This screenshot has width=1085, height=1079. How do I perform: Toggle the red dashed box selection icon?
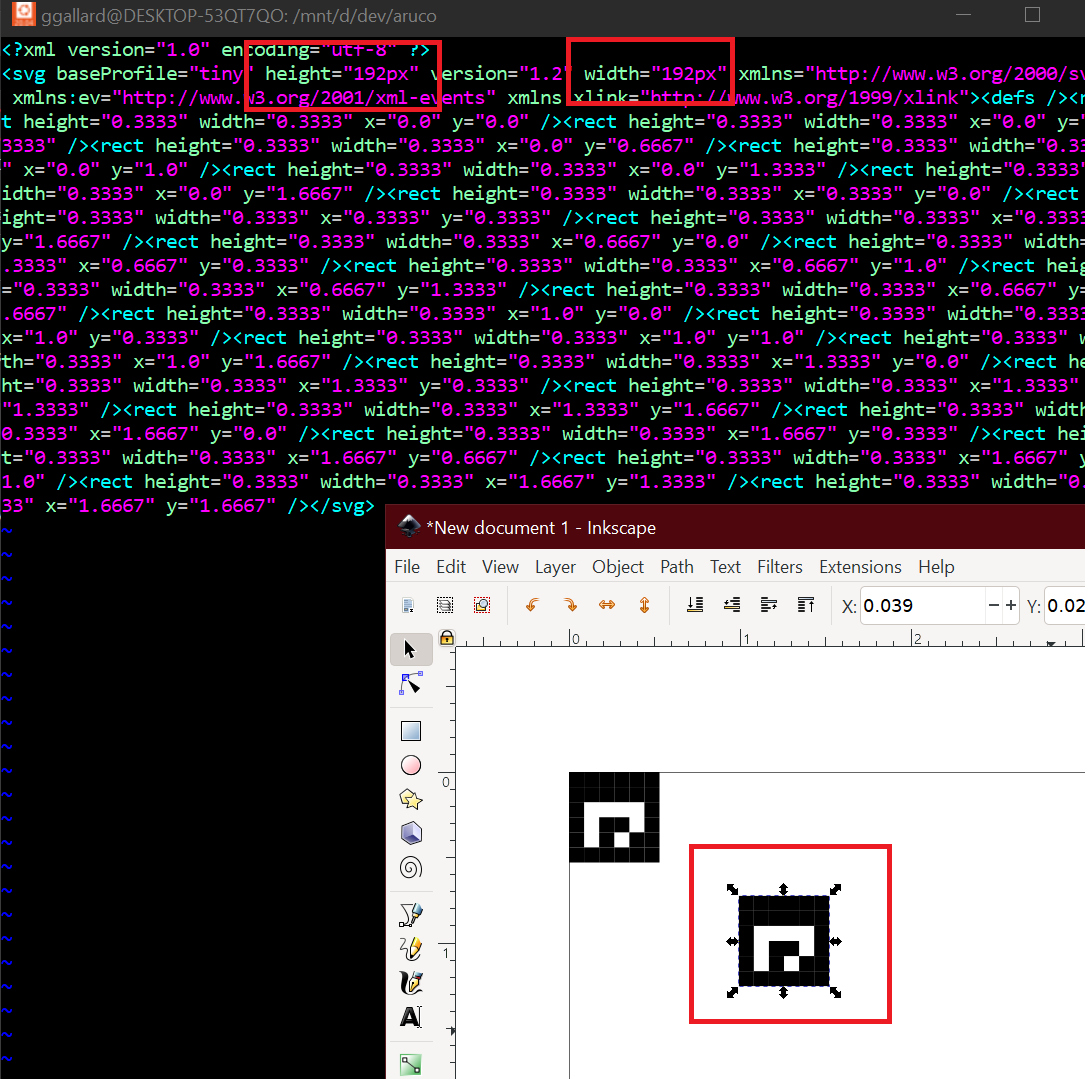click(x=482, y=605)
